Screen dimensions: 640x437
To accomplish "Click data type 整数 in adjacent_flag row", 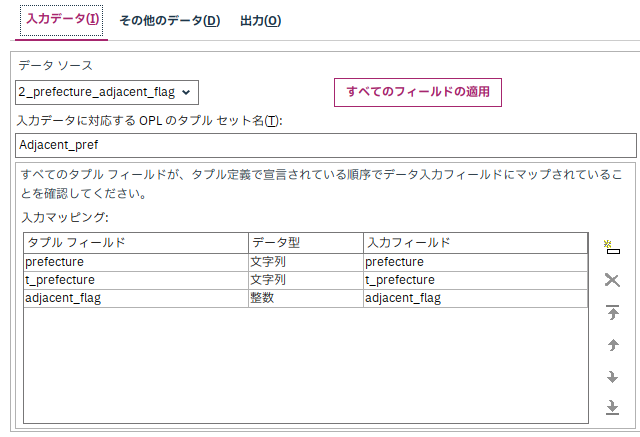I will pos(306,298).
